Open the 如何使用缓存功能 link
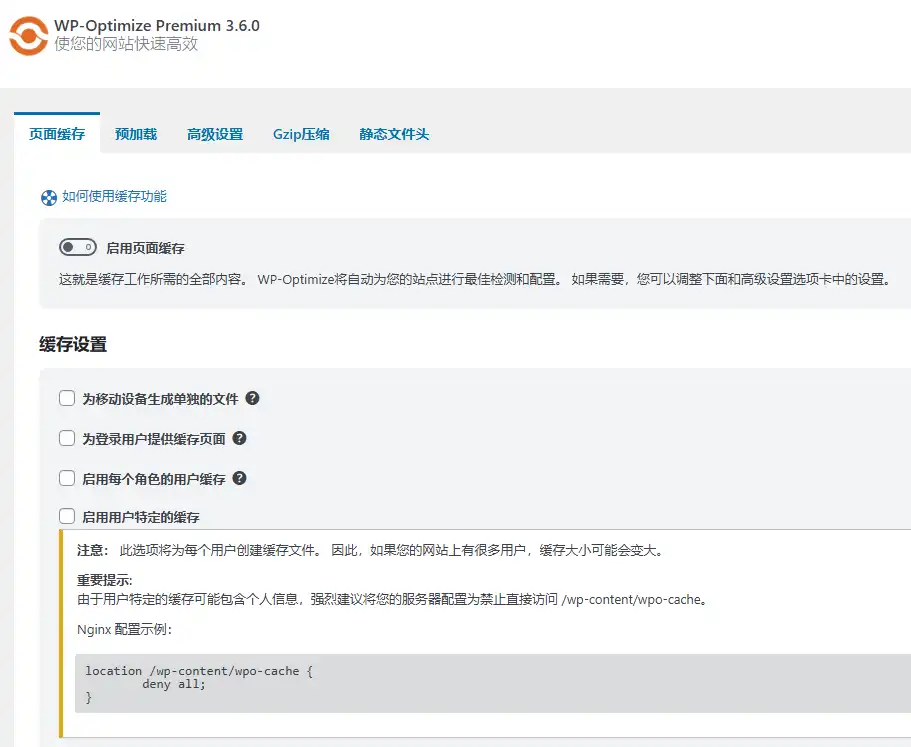911x747 pixels. [x=109, y=197]
